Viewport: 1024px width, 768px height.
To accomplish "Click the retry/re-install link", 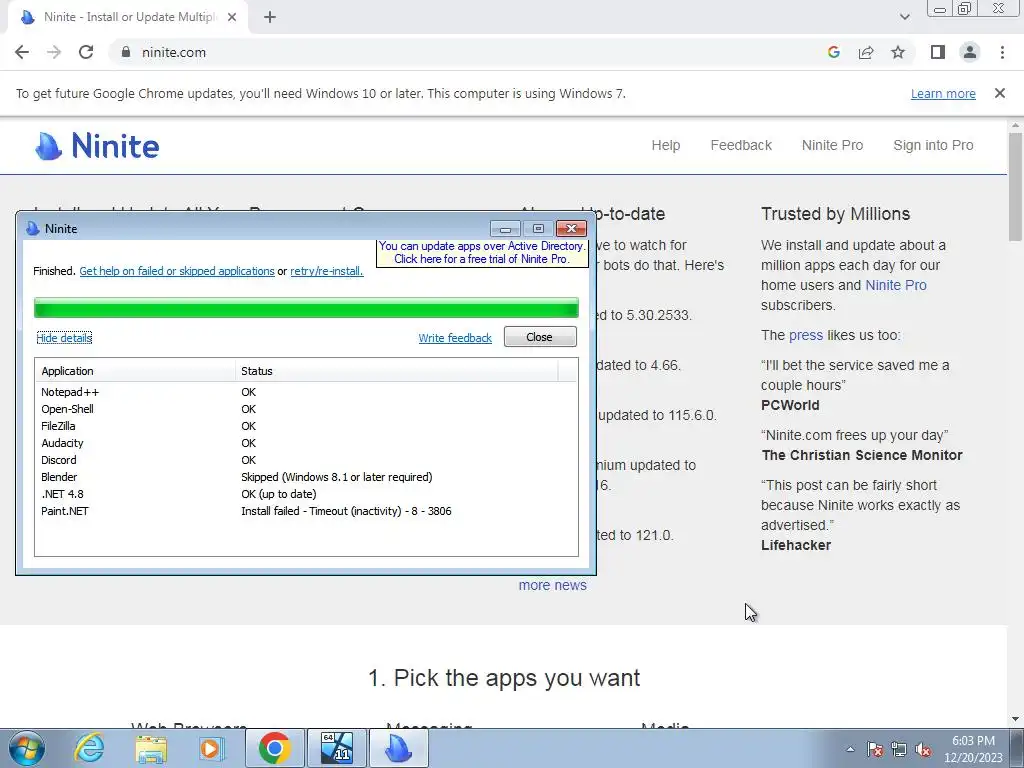I will [x=327, y=271].
